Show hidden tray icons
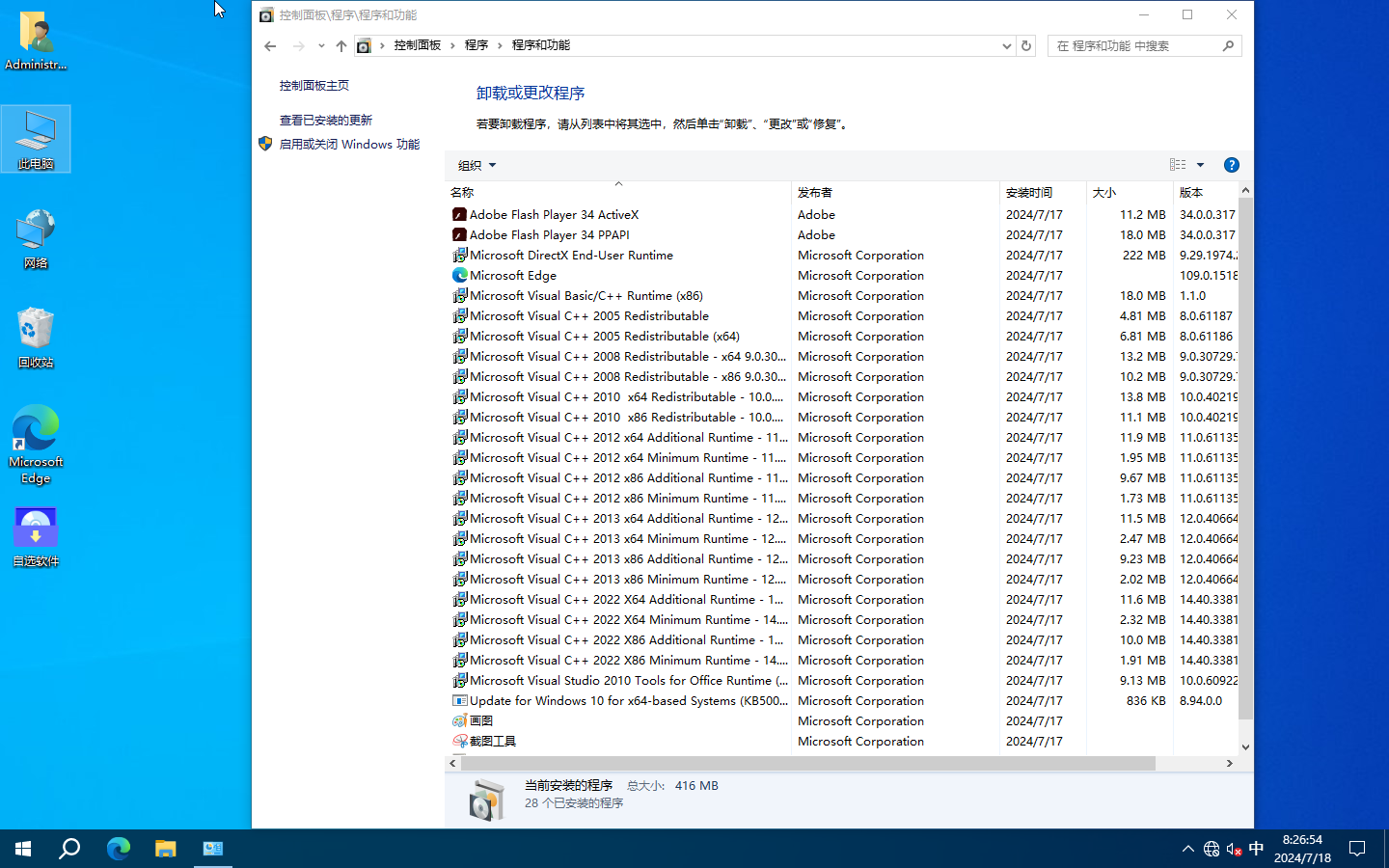 [1187, 849]
